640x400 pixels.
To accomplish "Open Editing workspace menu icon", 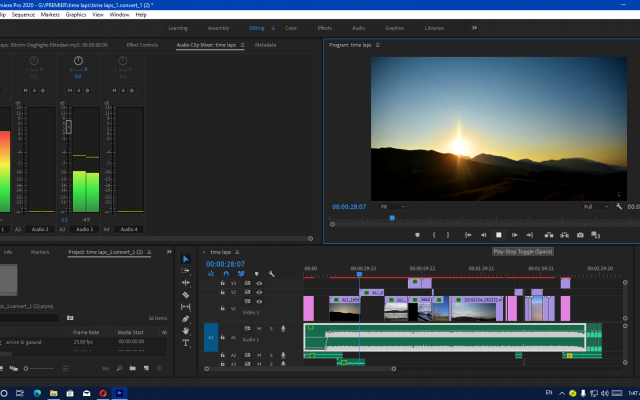I will click(273, 28).
